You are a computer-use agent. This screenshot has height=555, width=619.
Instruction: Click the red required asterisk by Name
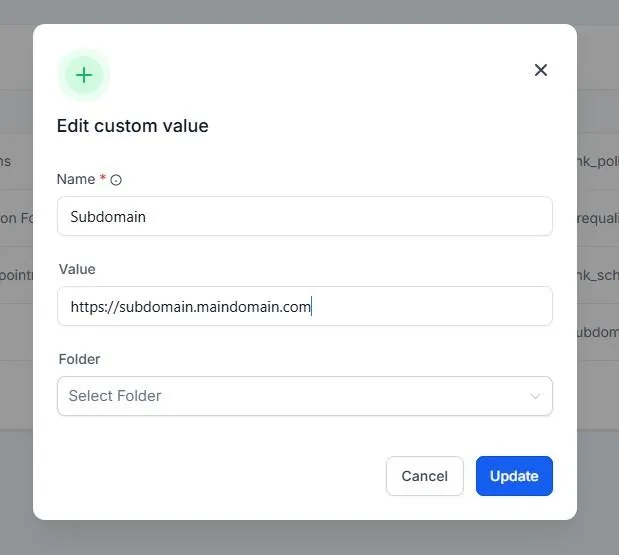103,177
